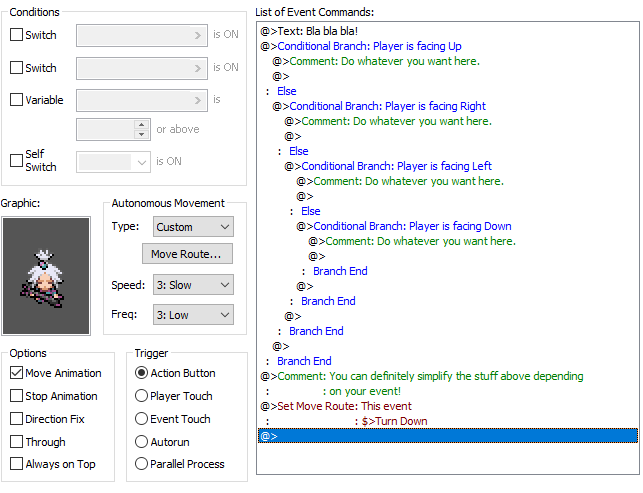Set trigger to Autorun

click(142, 442)
